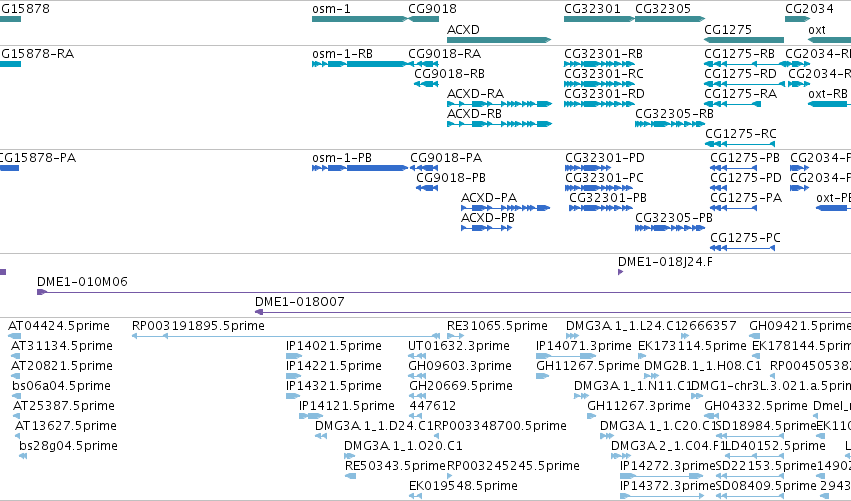The height and width of the screenshot is (501, 851).
Task: Click transcript CG32301-RB
Action: 599,64
